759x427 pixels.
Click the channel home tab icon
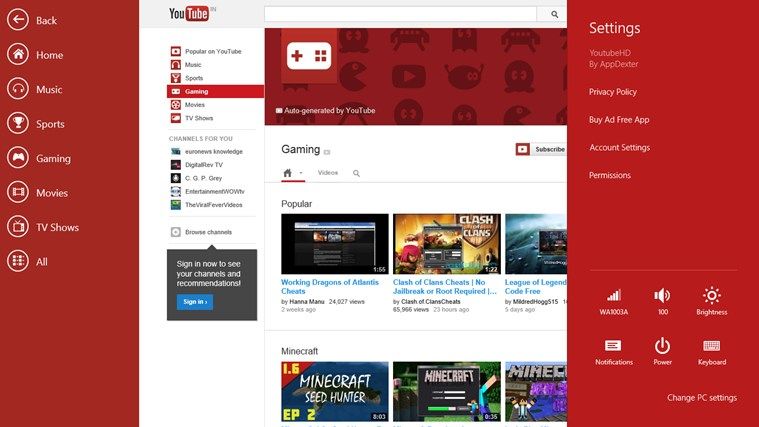click(288, 173)
